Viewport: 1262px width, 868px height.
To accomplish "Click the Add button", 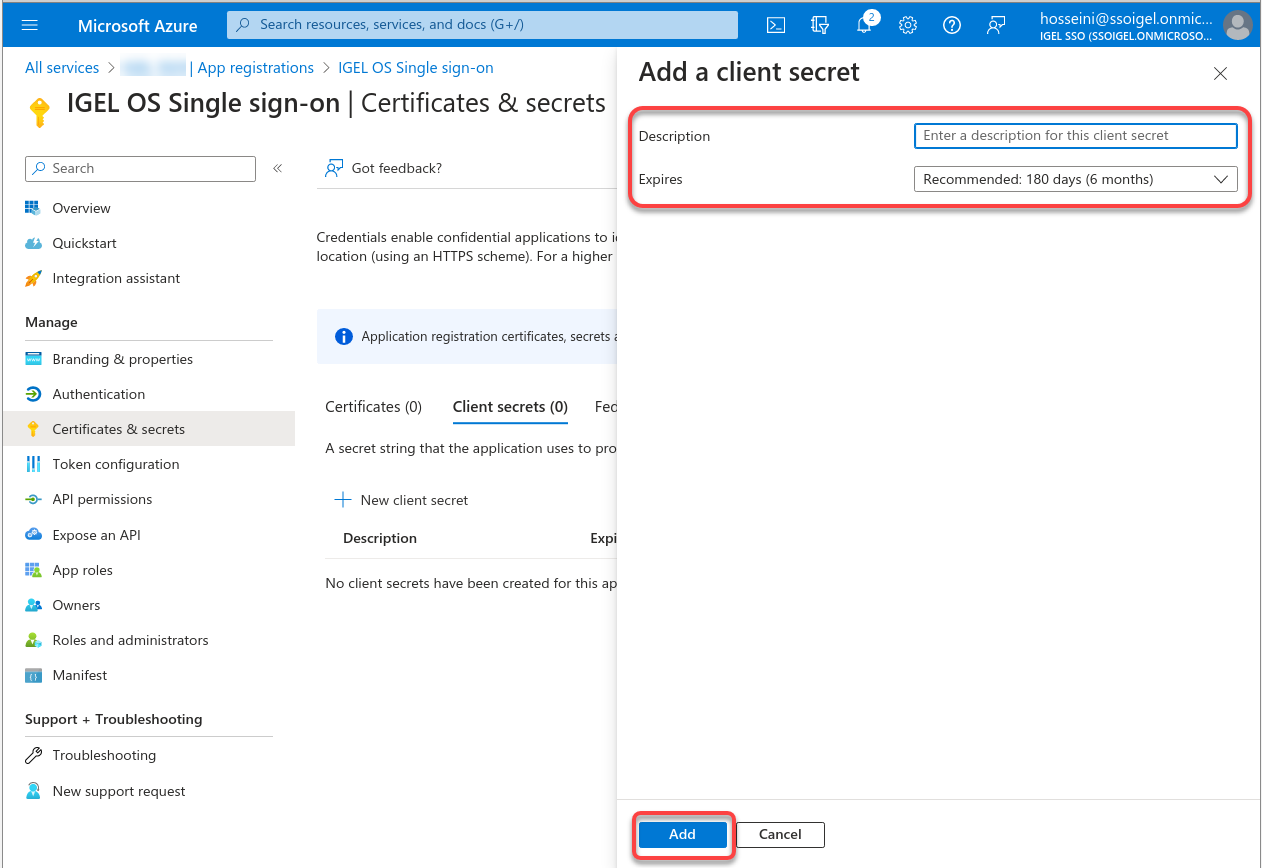I will tap(682, 834).
